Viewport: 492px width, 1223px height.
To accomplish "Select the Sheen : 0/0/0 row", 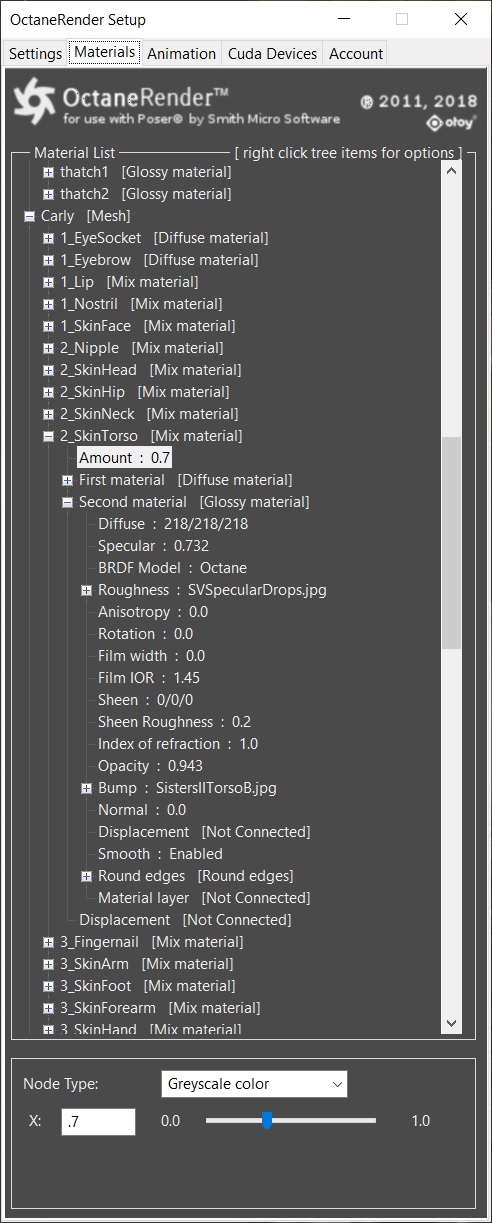I will coord(146,700).
